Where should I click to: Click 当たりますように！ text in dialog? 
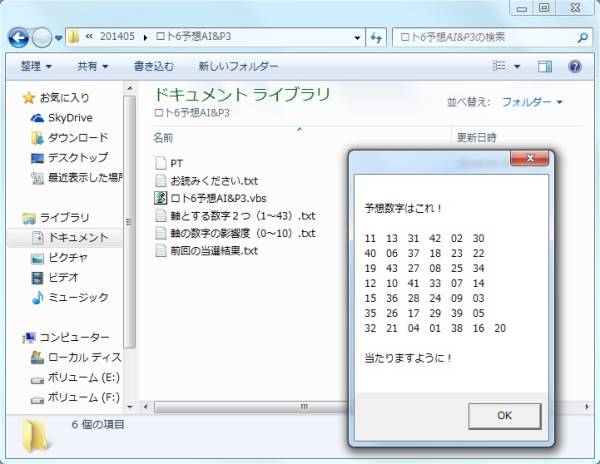tap(408, 358)
